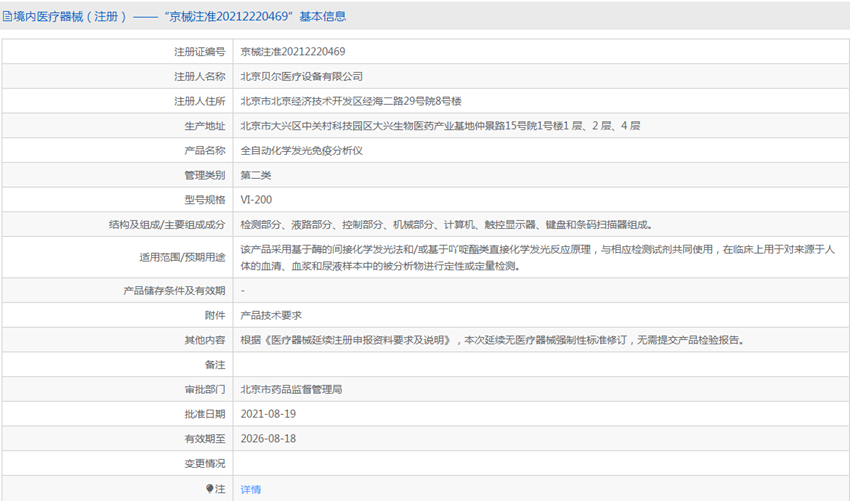Select registration number 京械注准20212220469 in the table
The width and height of the screenshot is (850, 501).
pos(293,51)
